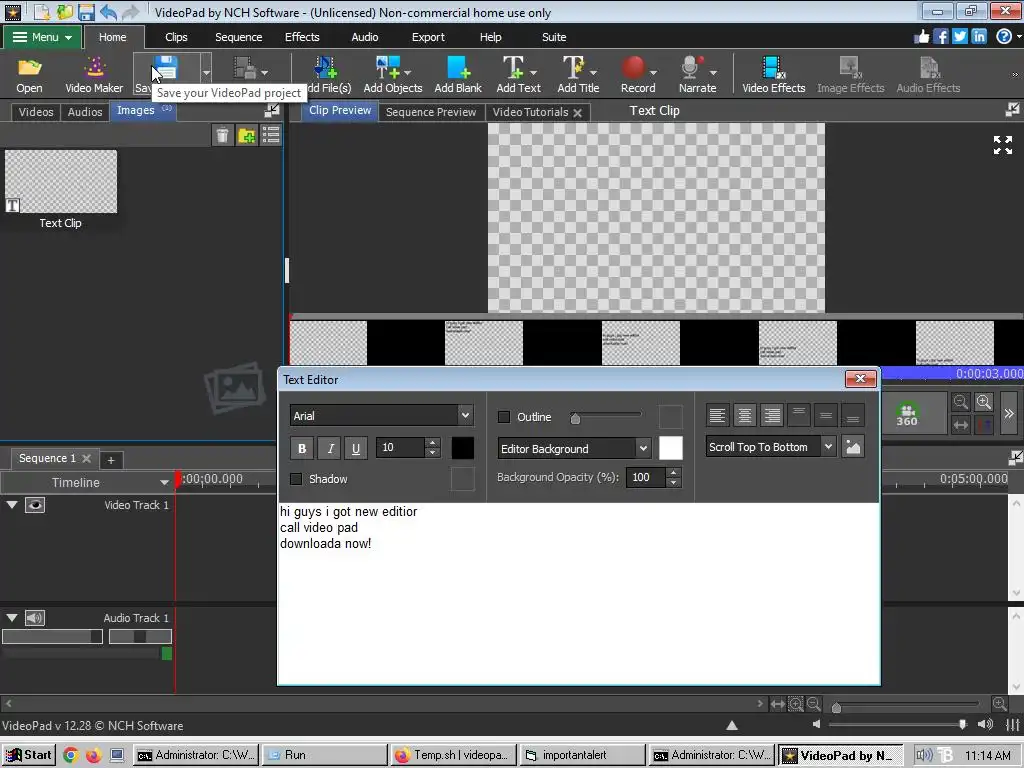Click the LinkedIn share icon

click(x=978, y=37)
